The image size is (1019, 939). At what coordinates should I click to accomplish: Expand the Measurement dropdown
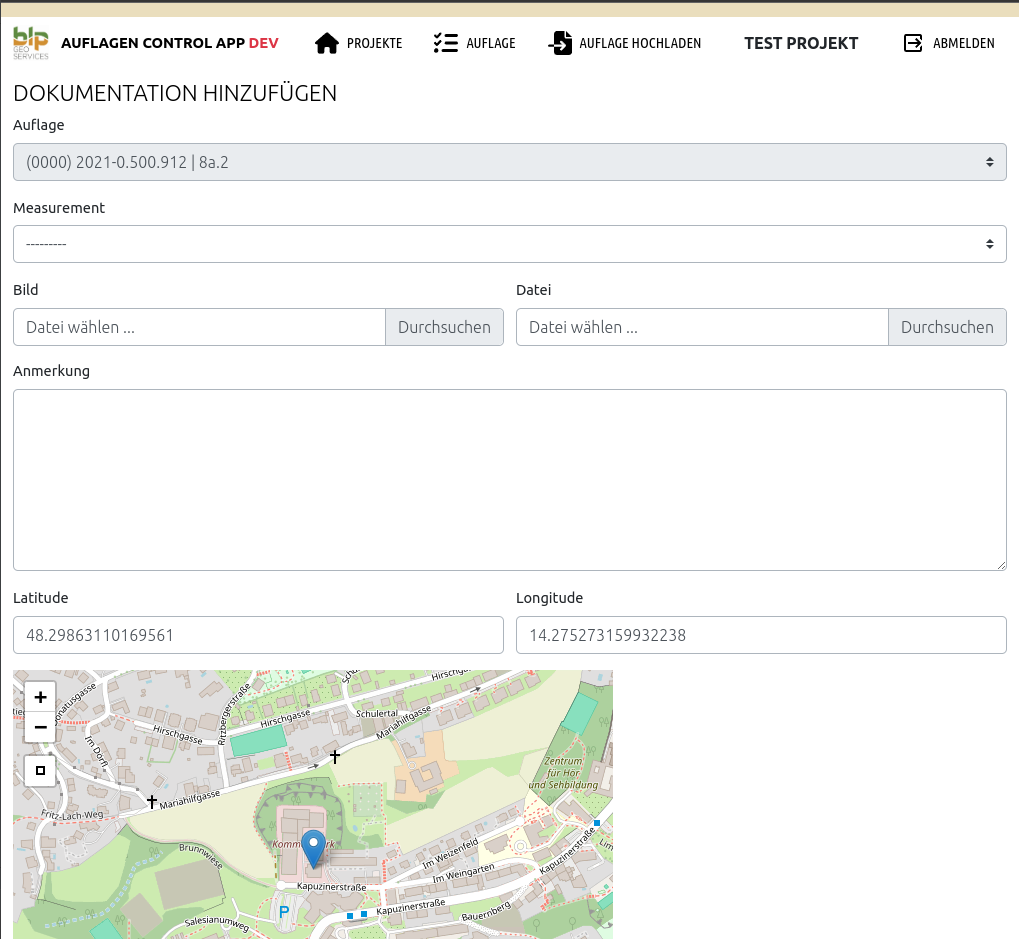coord(509,244)
